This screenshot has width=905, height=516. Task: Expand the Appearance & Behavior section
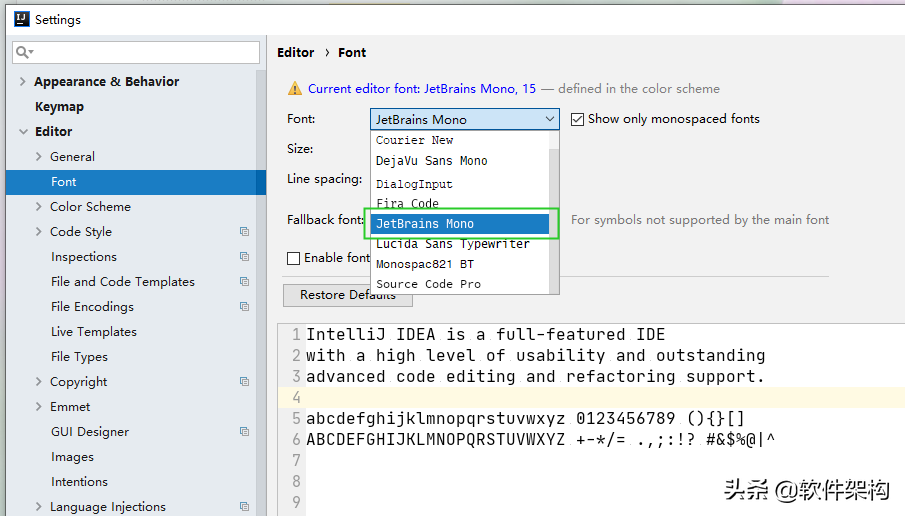click(23, 82)
